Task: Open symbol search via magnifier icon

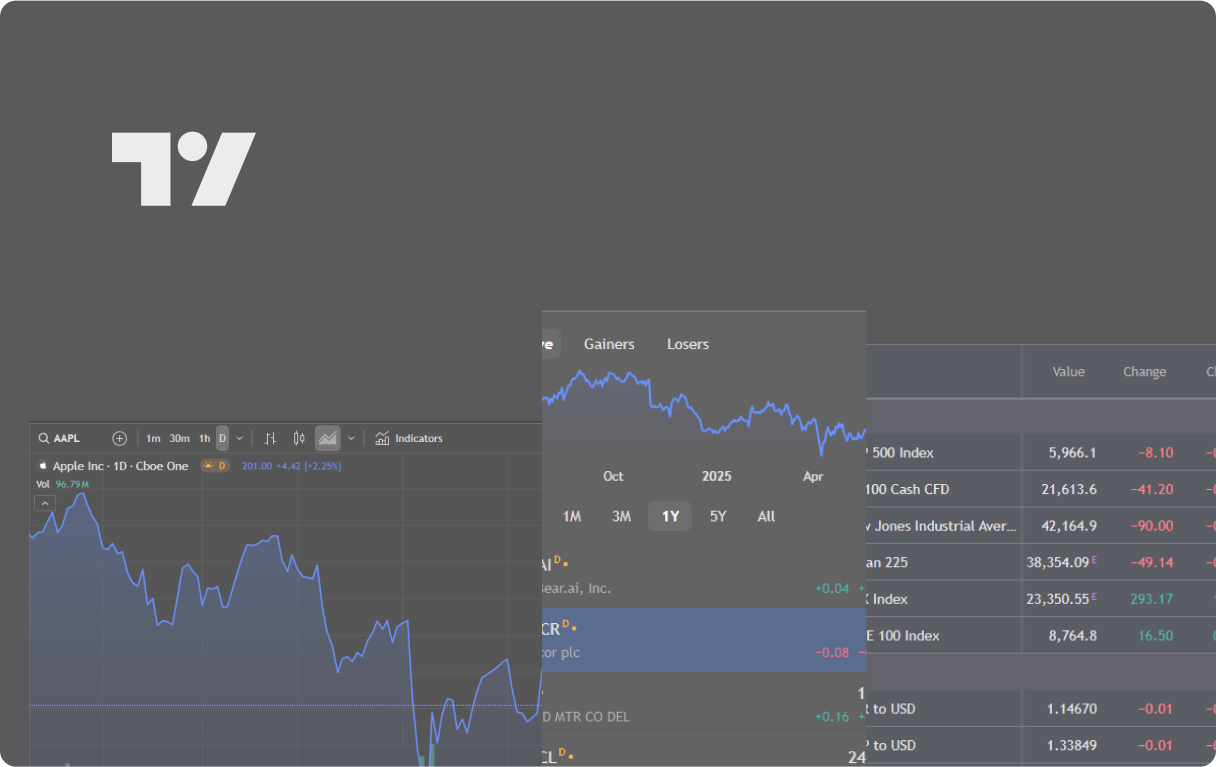Action: 44,438
